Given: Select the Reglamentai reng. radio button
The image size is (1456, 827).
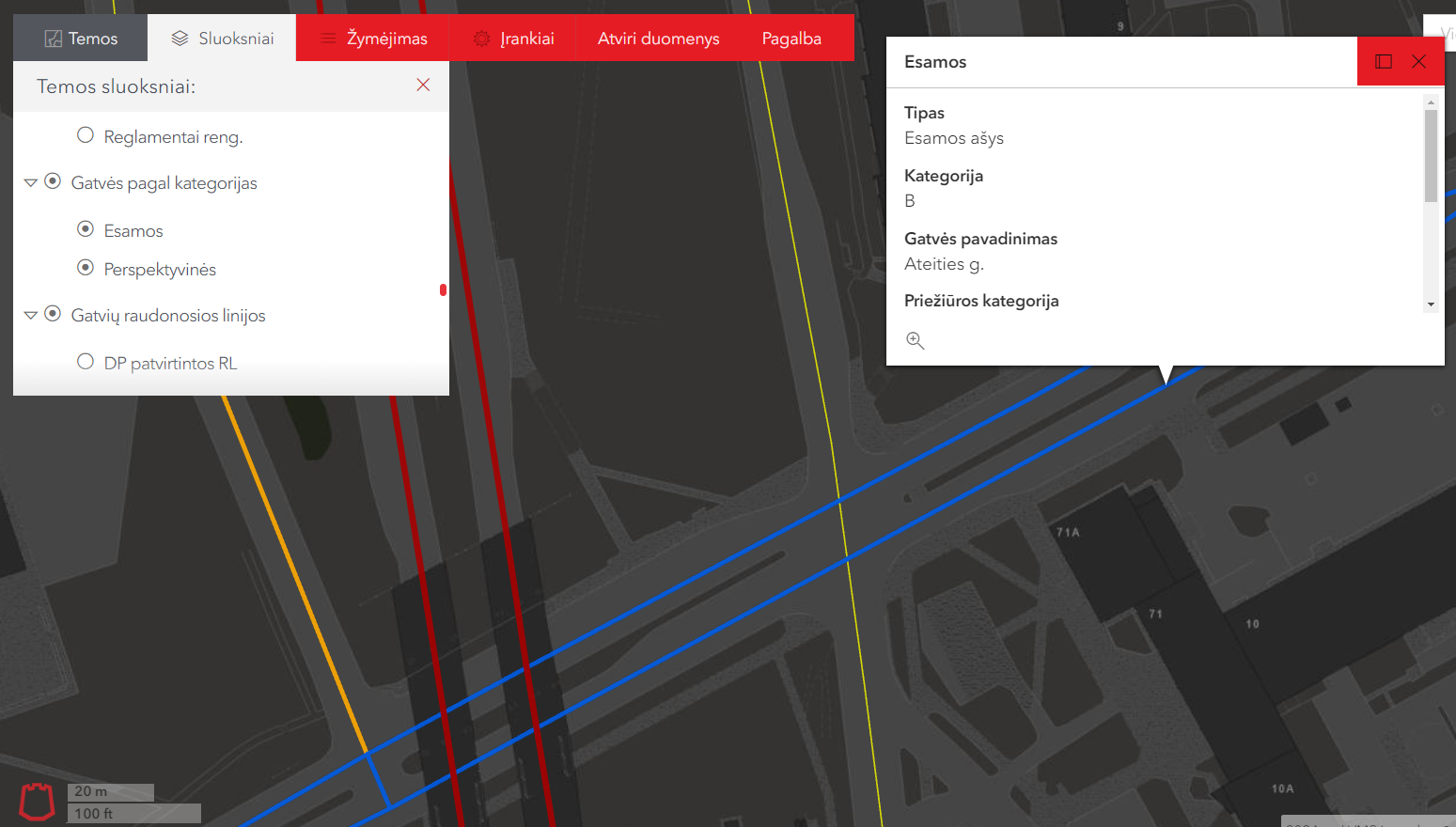Looking at the screenshot, I should [86, 135].
